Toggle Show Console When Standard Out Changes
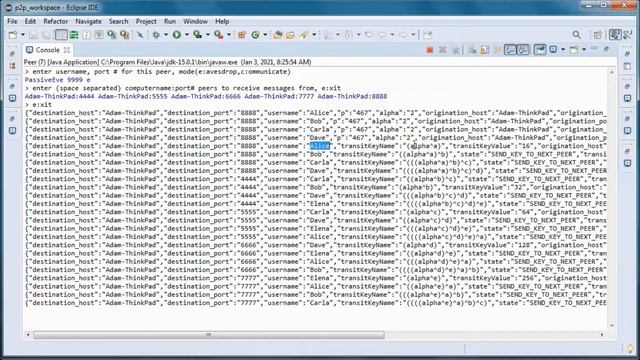The width and height of the screenshot is (640, 360). tap(510, 50)
